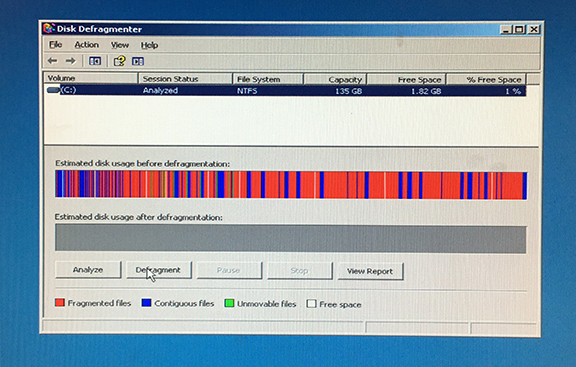Open the Action menu
The image size is (576, 367).
coord(87,45)
